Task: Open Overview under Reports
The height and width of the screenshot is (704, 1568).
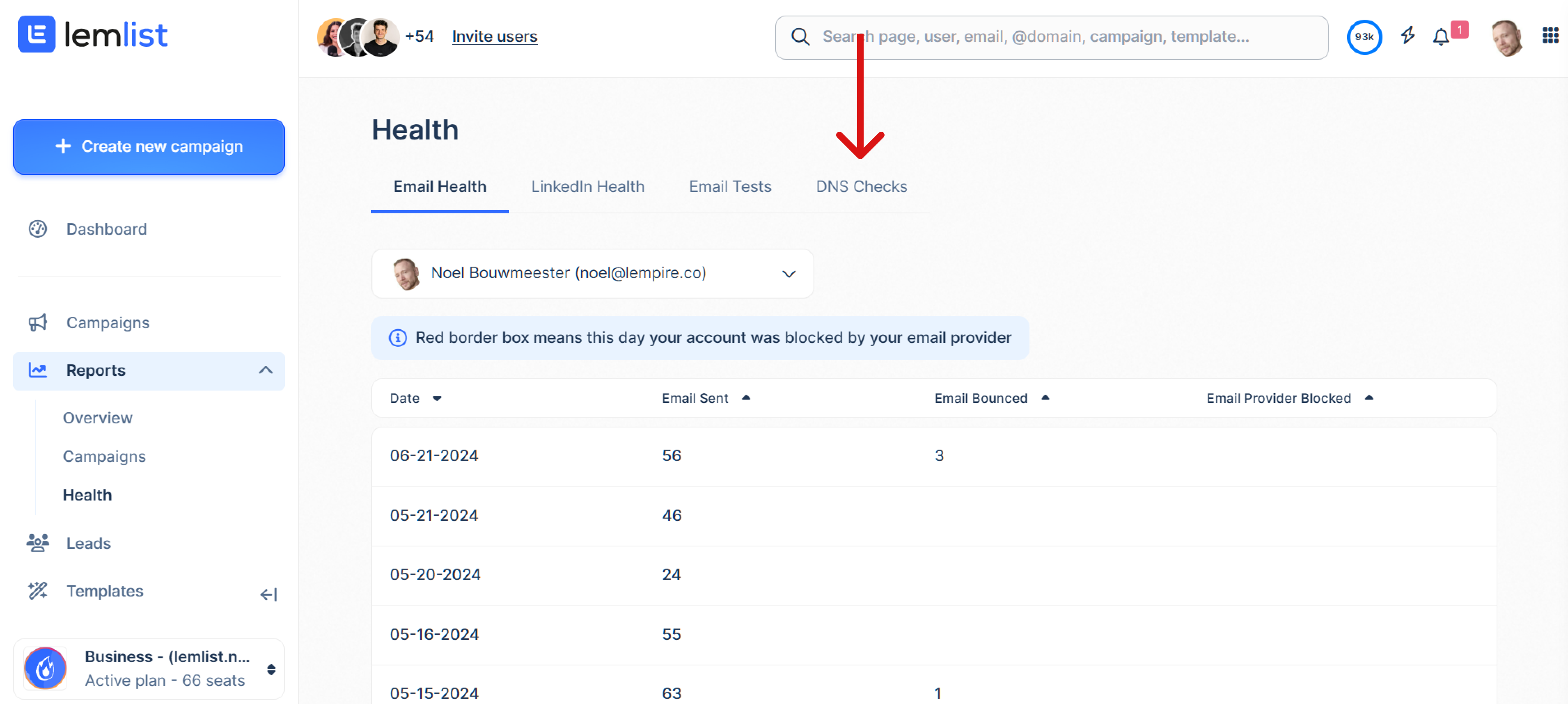Action: tap(97, 418)
